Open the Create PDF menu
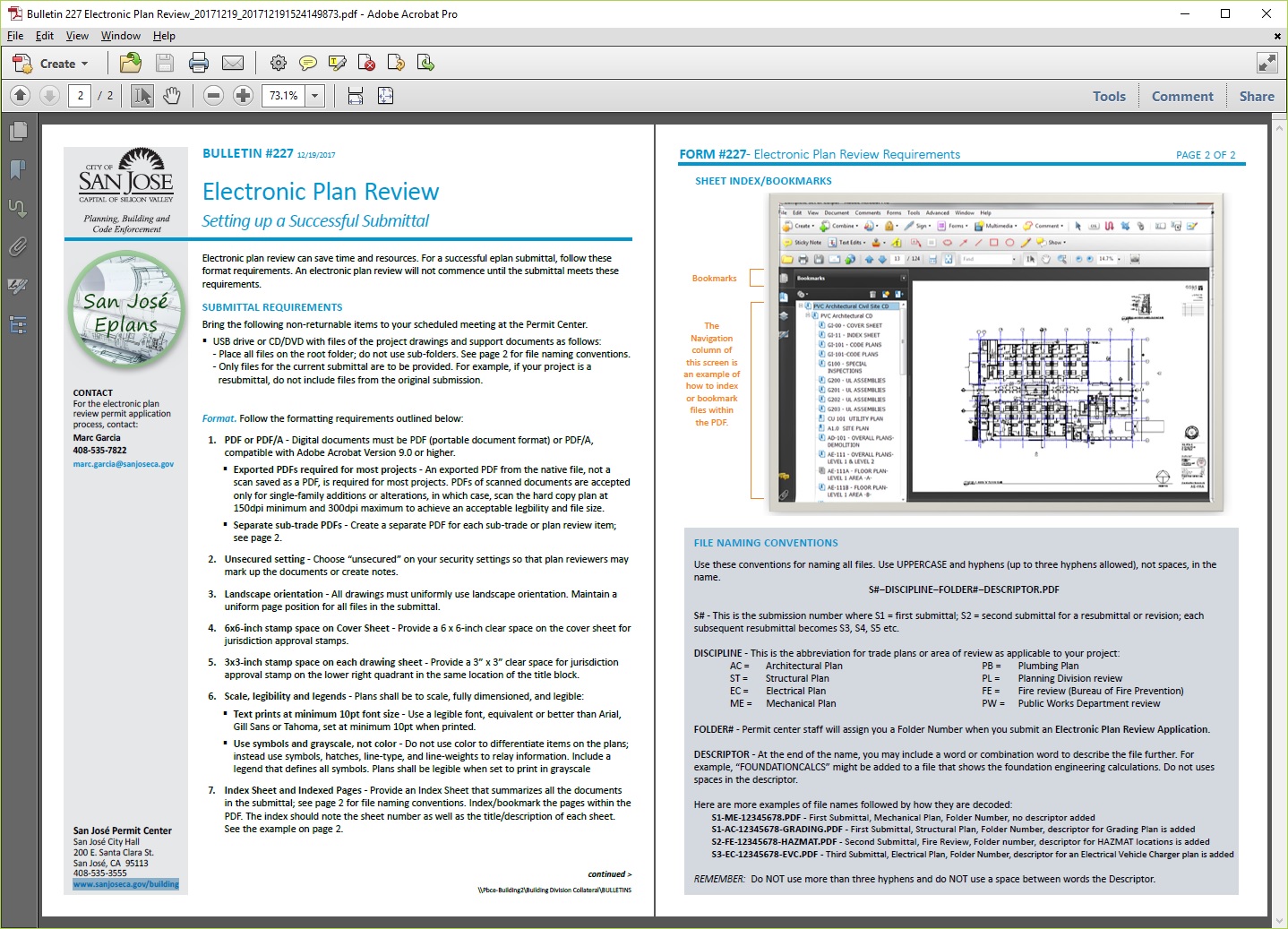 pyautogui.click(x=50, y=64)
